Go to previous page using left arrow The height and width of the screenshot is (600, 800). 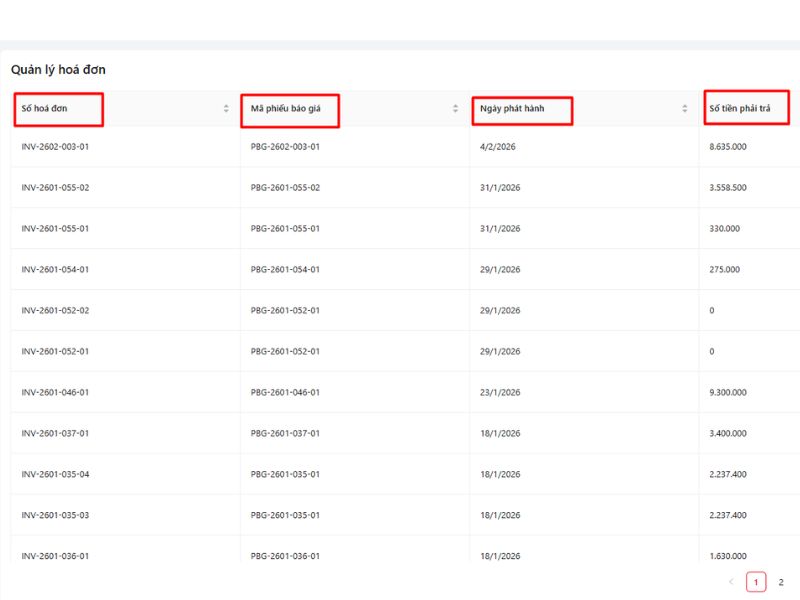pyautogui.click(x=731, y=582)
